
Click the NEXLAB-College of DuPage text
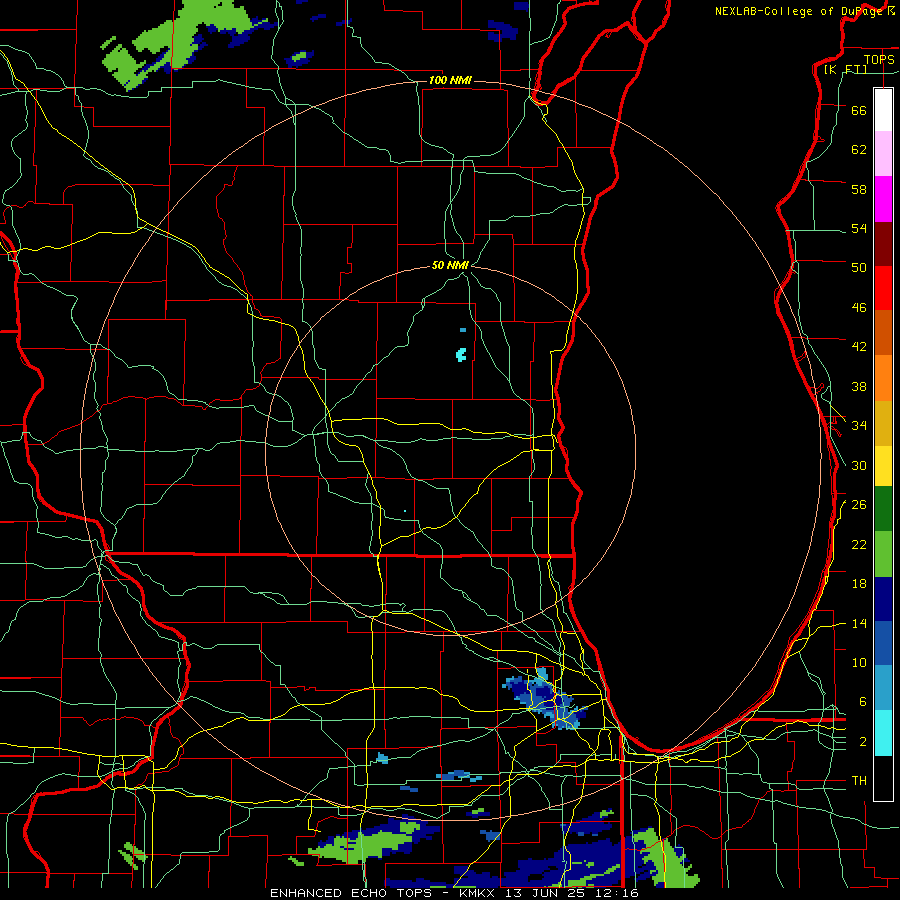tap(798, 11)
